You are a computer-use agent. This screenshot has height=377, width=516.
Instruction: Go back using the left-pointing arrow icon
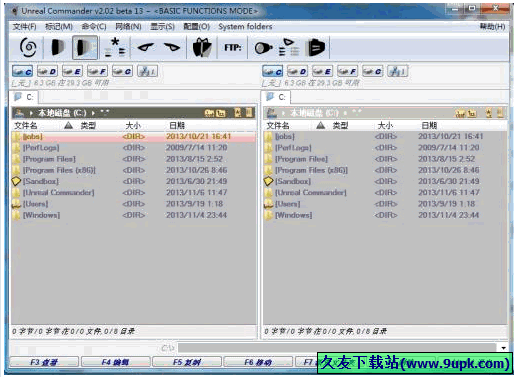coord(146,48)
